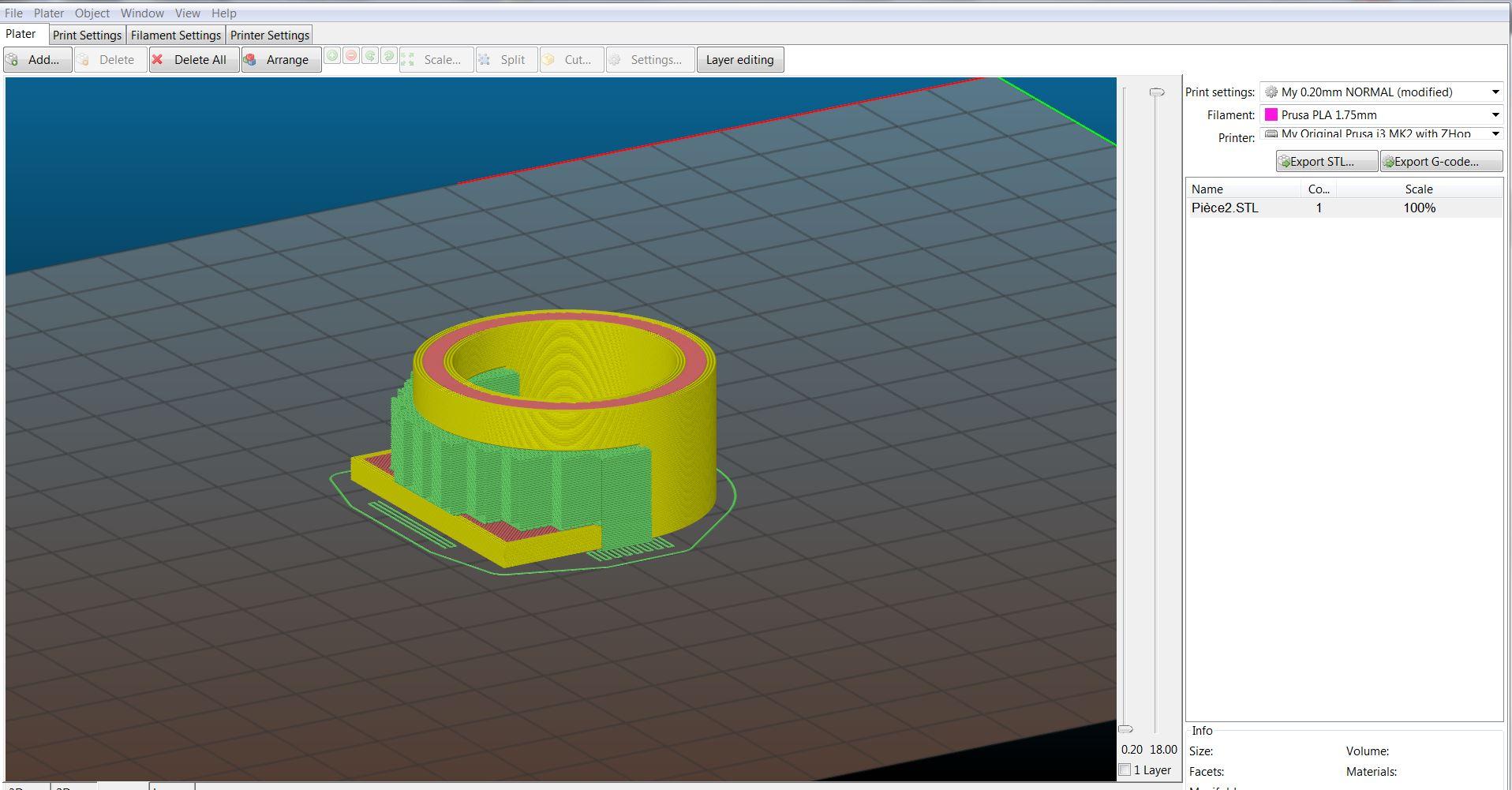This screenshot has width=1512, height=790.
Task: Click the Delete All button
Action: [x=194, y=60]
